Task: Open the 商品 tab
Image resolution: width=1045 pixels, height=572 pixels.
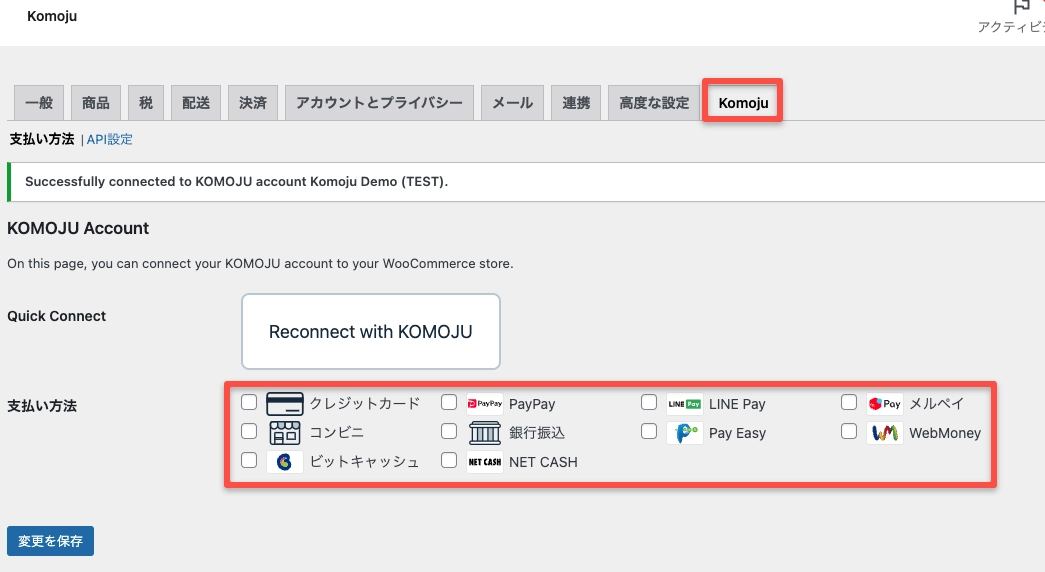Action: tap(96, 103)
